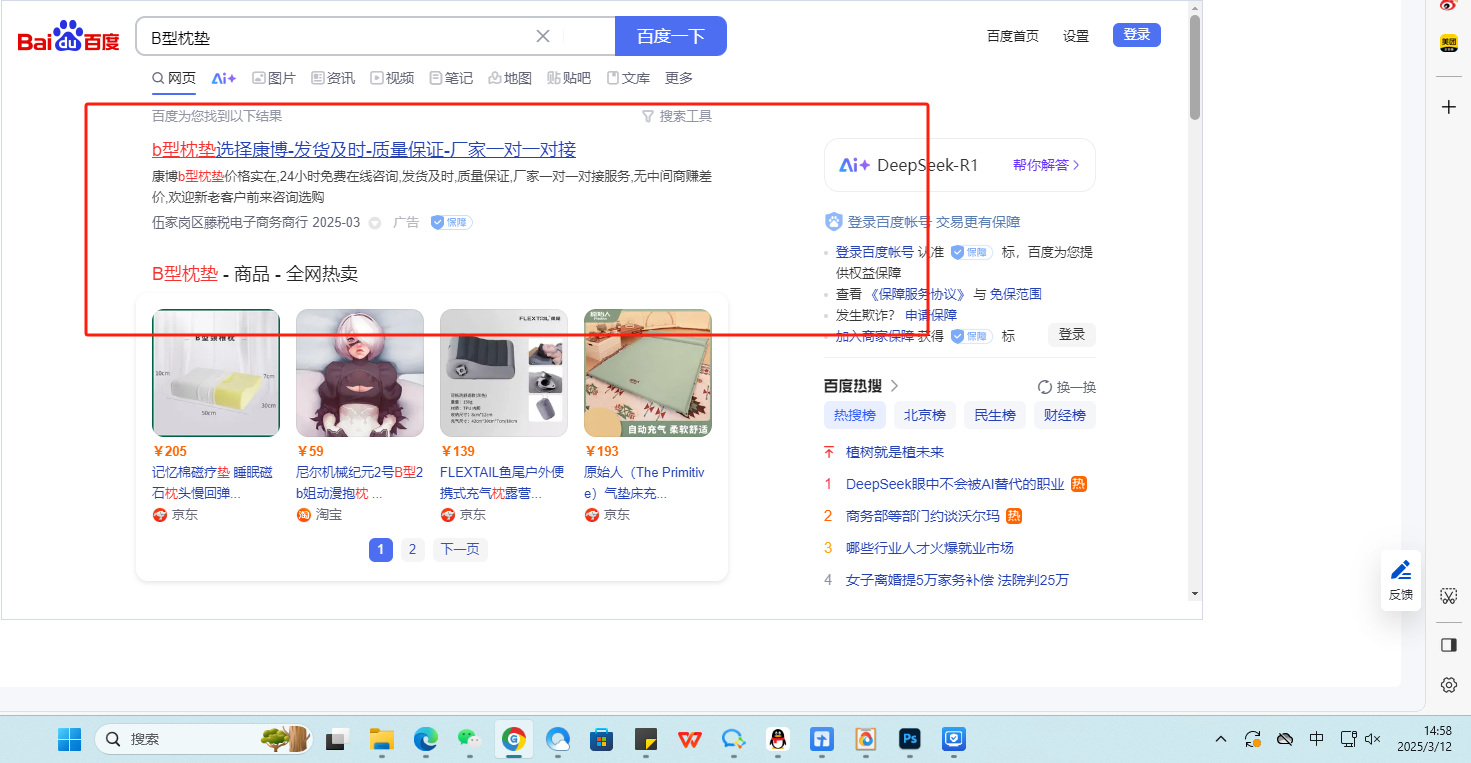The height and width of the screenshot is (763, 1471).
Task: Select the 北京榜 hot list tab
Action: click(924, 415)
